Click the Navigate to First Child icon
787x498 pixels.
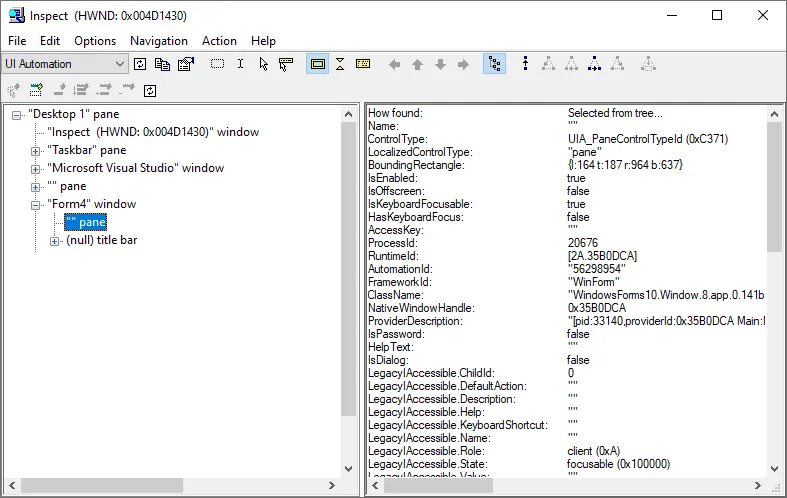coord(549,64)
